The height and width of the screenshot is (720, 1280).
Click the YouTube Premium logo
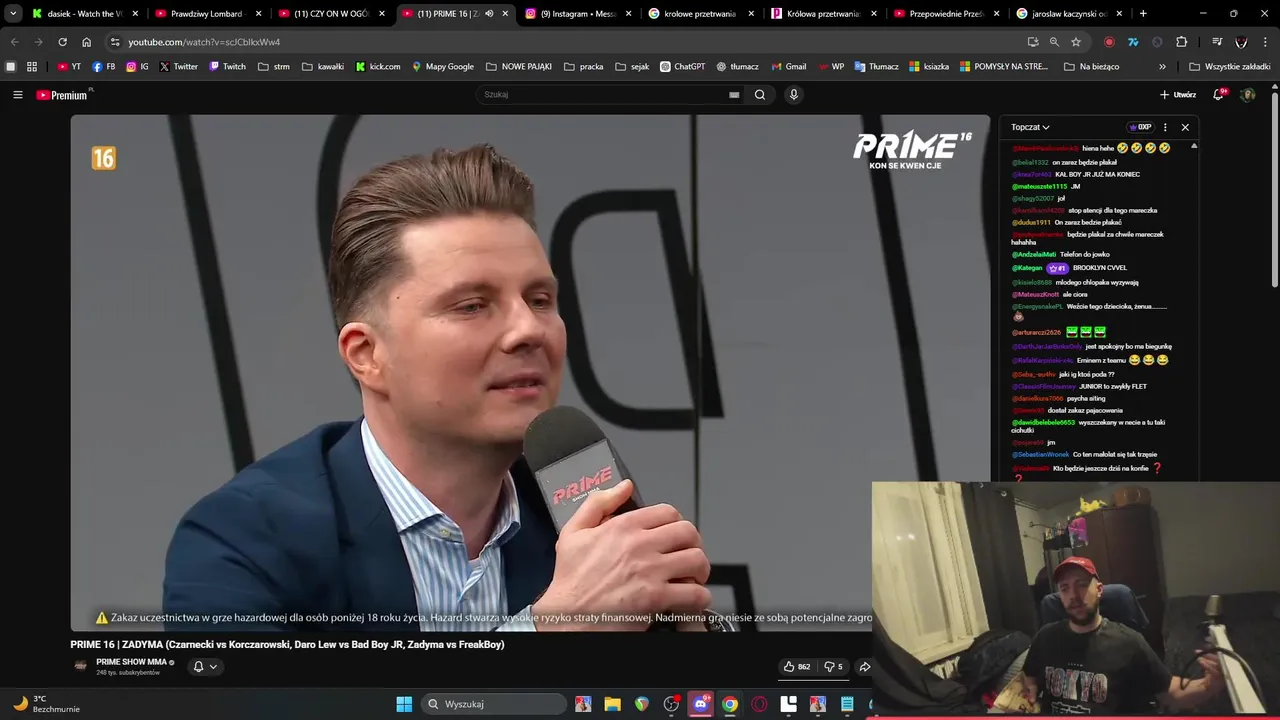coord(62,95)
